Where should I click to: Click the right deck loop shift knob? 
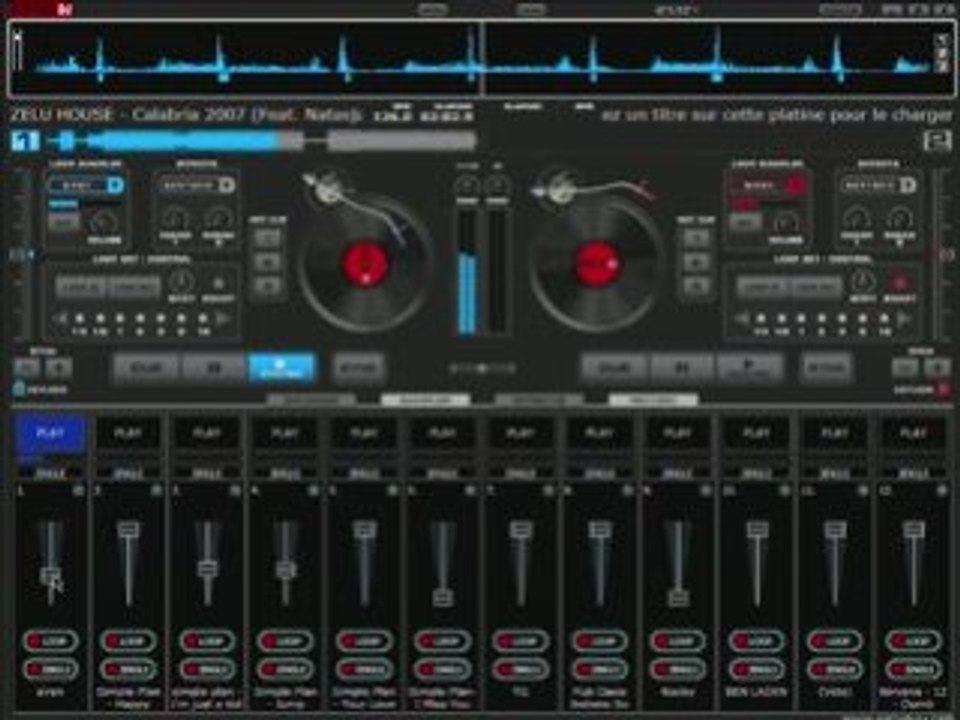(862, 282)
